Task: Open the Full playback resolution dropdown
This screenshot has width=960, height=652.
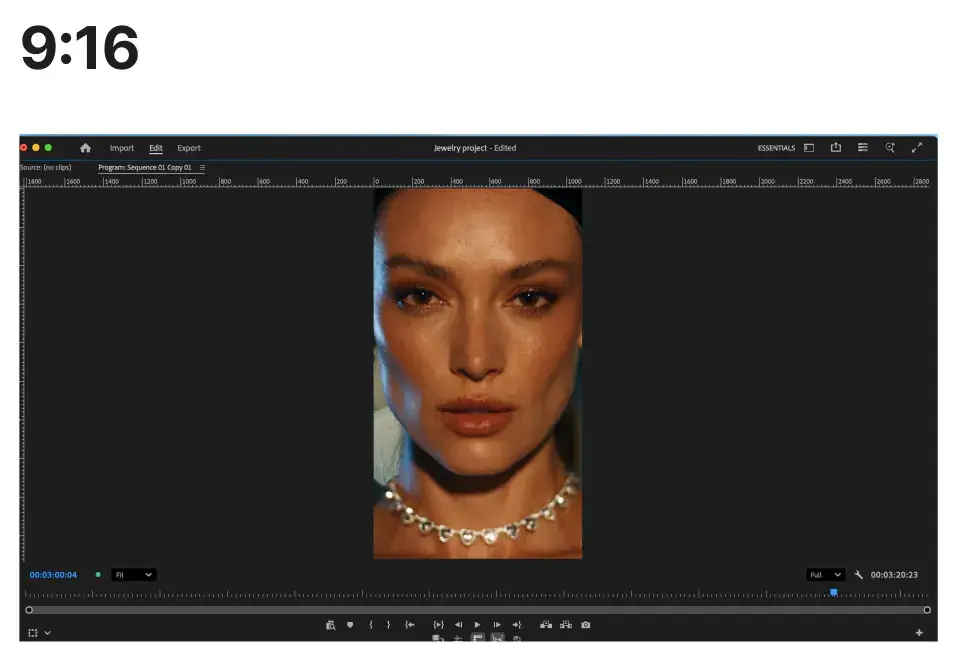Action: pyautogui.click(x=825, y=575)
